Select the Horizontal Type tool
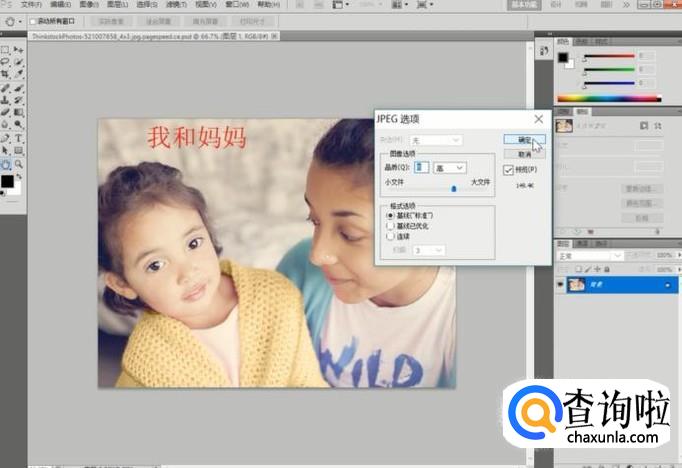Viewport: 682px width, 468px height. click(19, 139)
